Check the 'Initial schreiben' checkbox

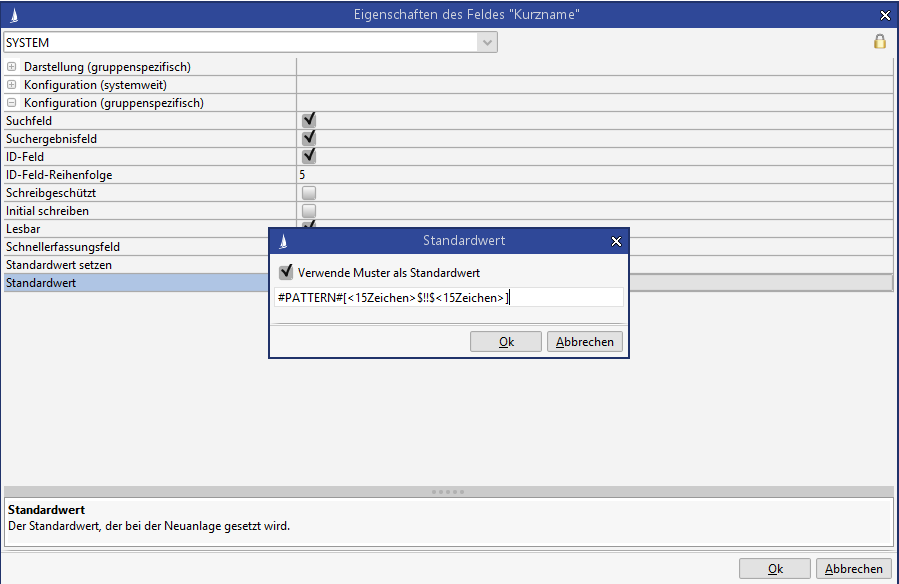(309, 211)
